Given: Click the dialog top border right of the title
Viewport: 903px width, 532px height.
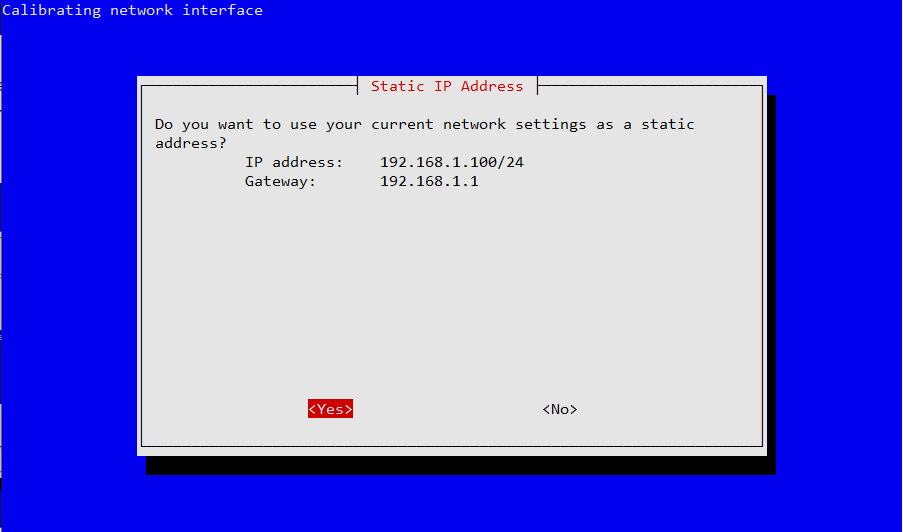Looking at the screenshot, I should (x=650, y=86).
